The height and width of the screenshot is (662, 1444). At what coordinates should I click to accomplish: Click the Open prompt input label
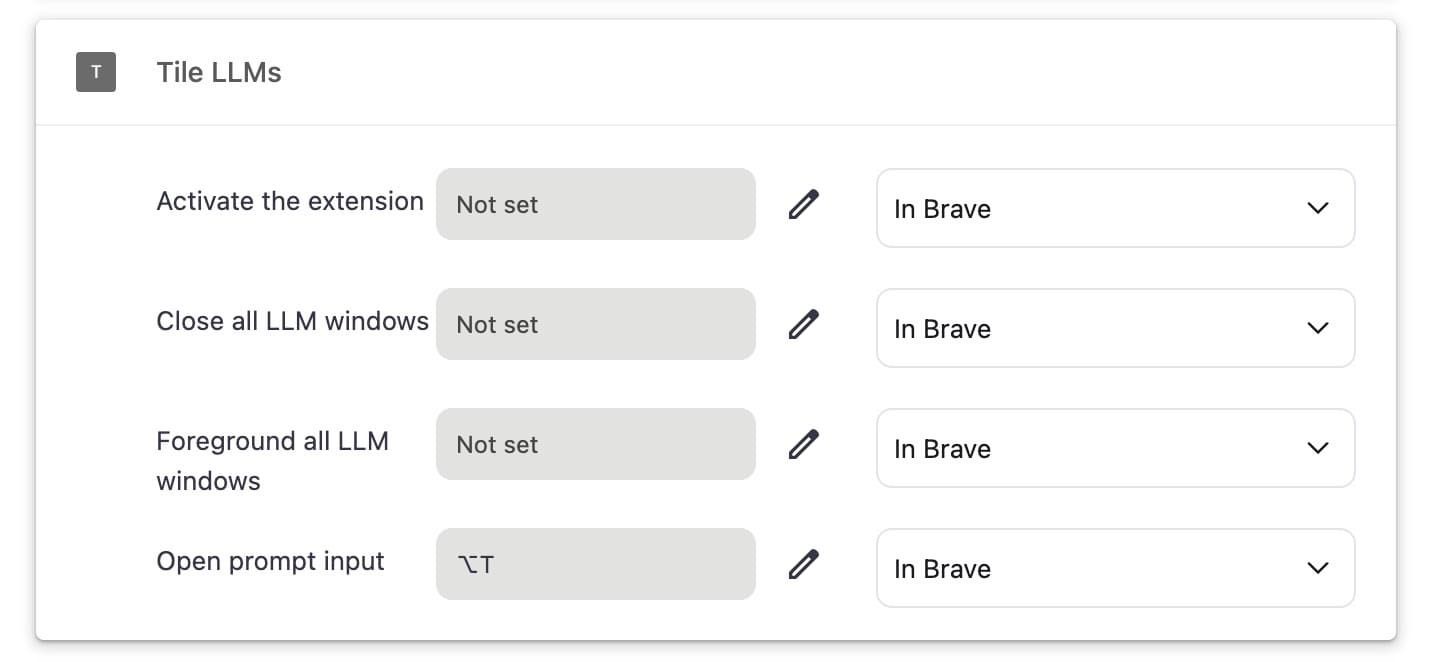pyautogui.click(x=270, y=561)
